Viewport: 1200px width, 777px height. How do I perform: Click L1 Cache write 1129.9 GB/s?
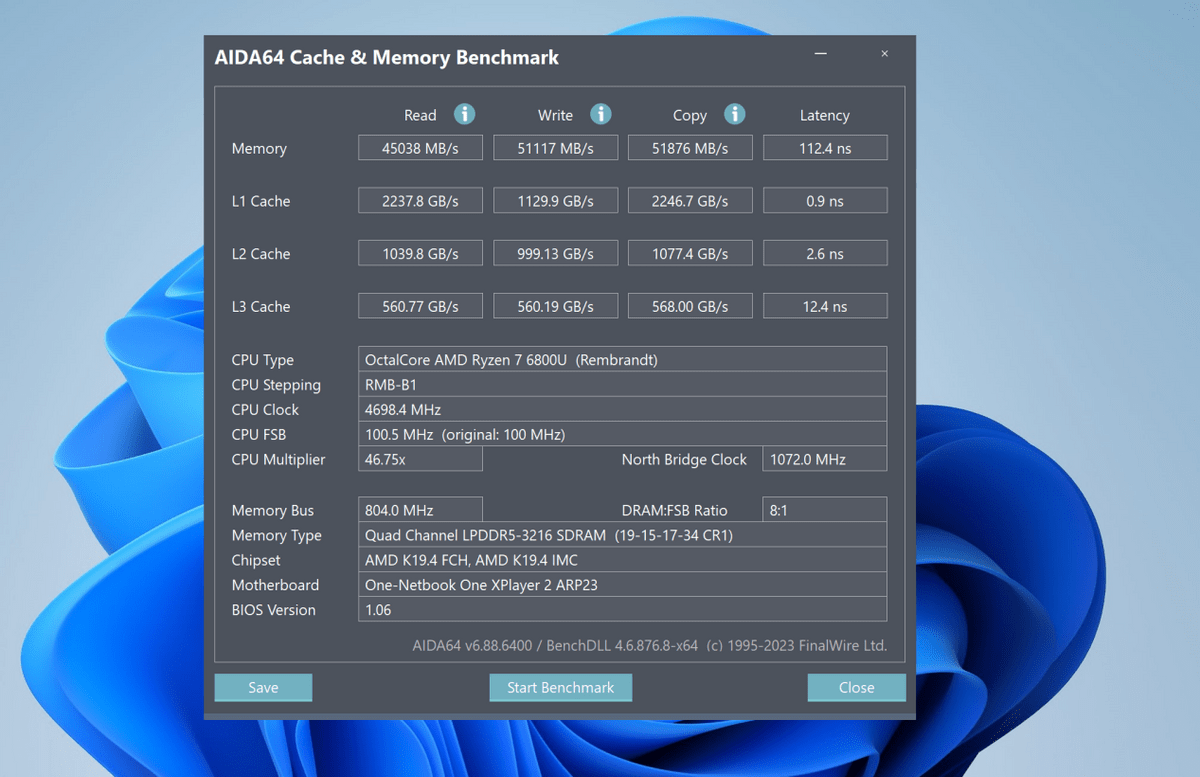click(x=555, y=201)
